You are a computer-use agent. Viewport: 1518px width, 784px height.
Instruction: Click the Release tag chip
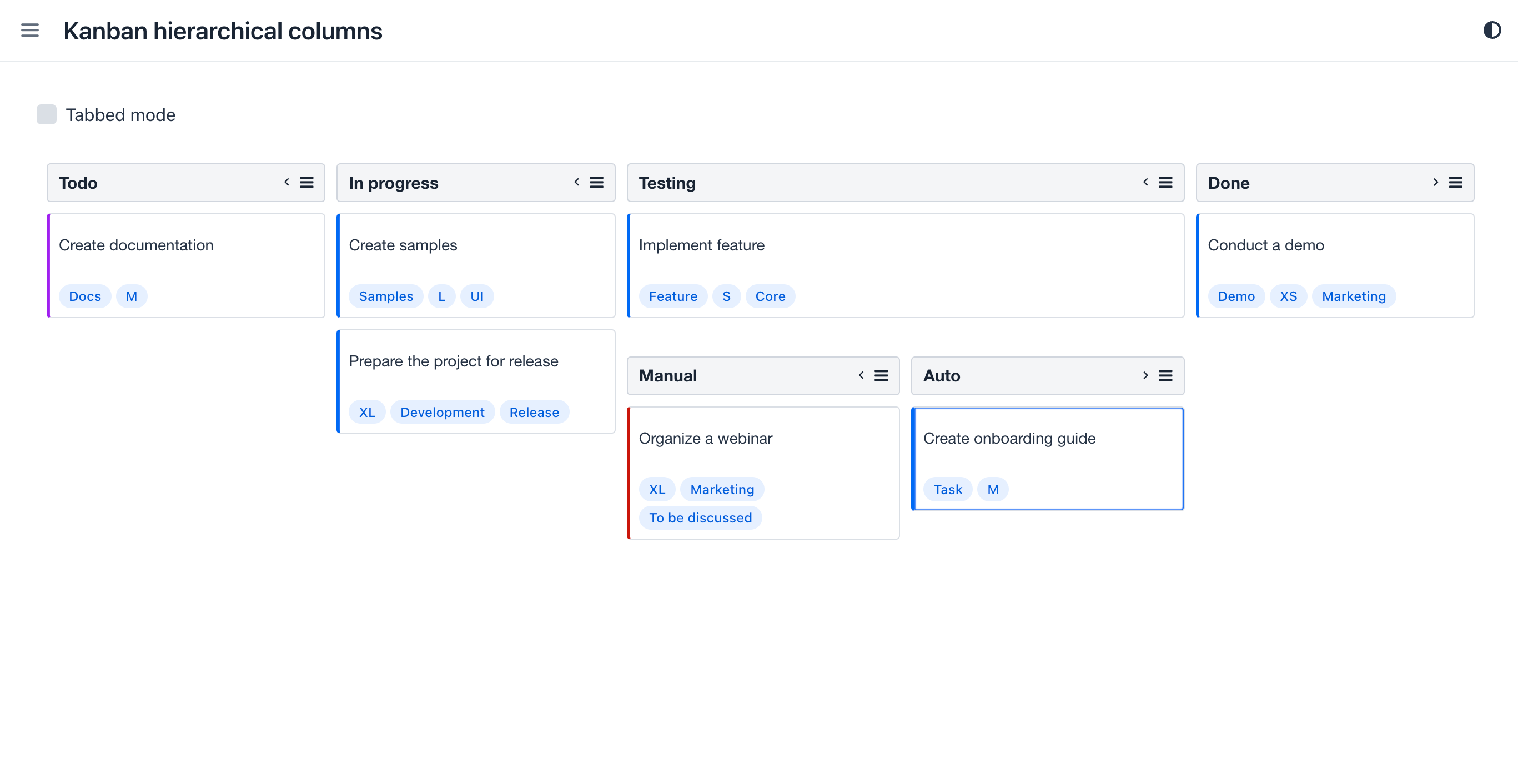pos(534,412)
